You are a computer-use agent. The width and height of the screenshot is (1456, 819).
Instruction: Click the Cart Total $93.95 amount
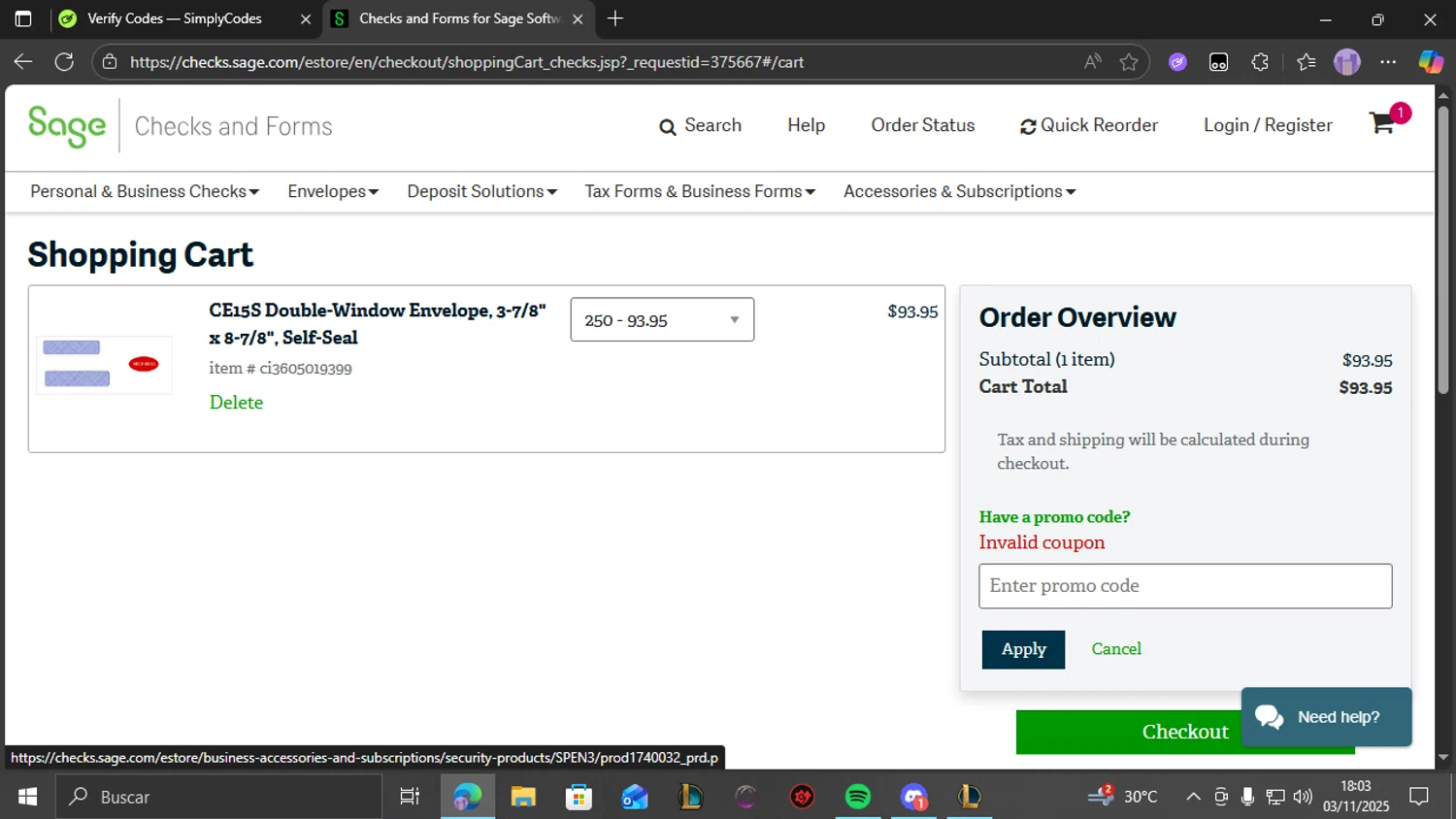(x=1366, y=387)
